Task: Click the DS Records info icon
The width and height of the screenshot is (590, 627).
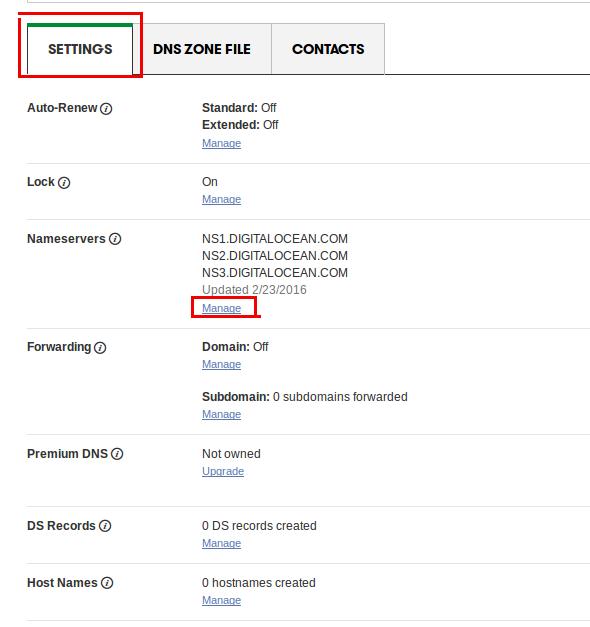Action: [105, 526]
